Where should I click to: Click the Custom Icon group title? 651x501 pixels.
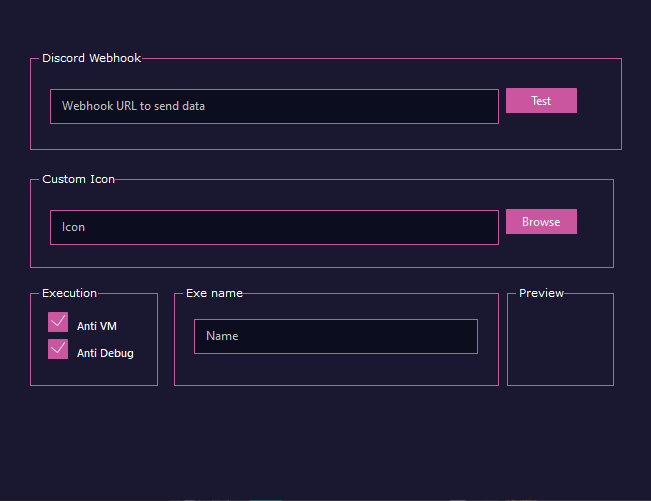coord(78,179)
